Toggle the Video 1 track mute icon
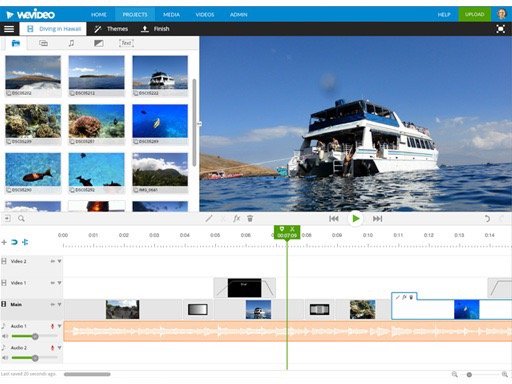This screenshot has height=384, width=512. tap(53, 283)
